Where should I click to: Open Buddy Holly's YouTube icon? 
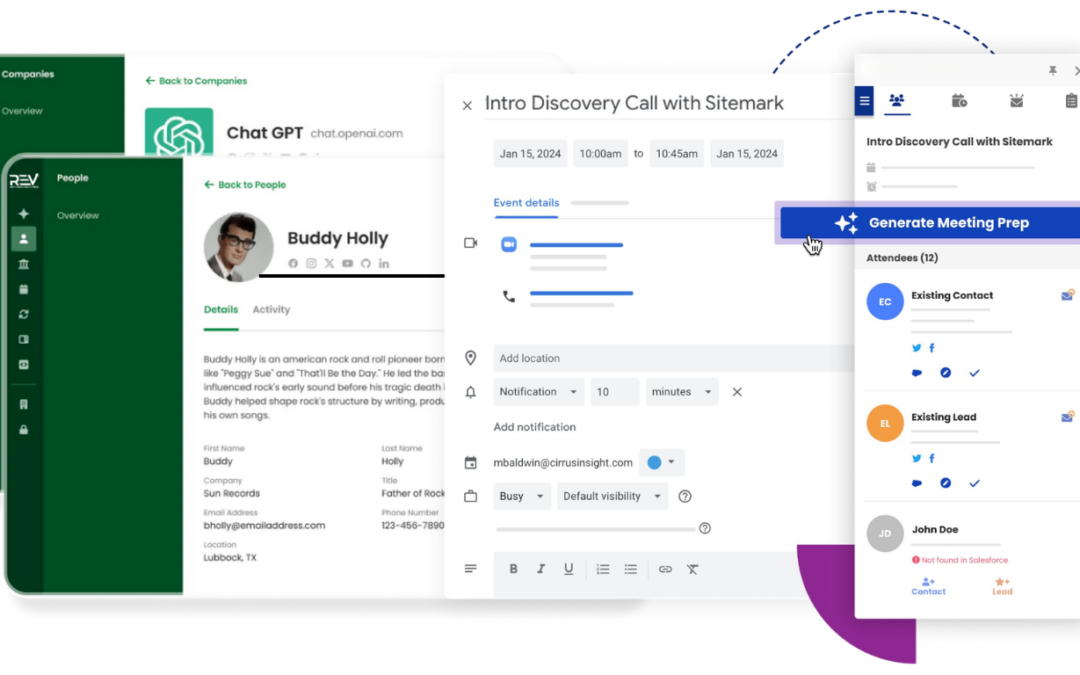(347, 263)
